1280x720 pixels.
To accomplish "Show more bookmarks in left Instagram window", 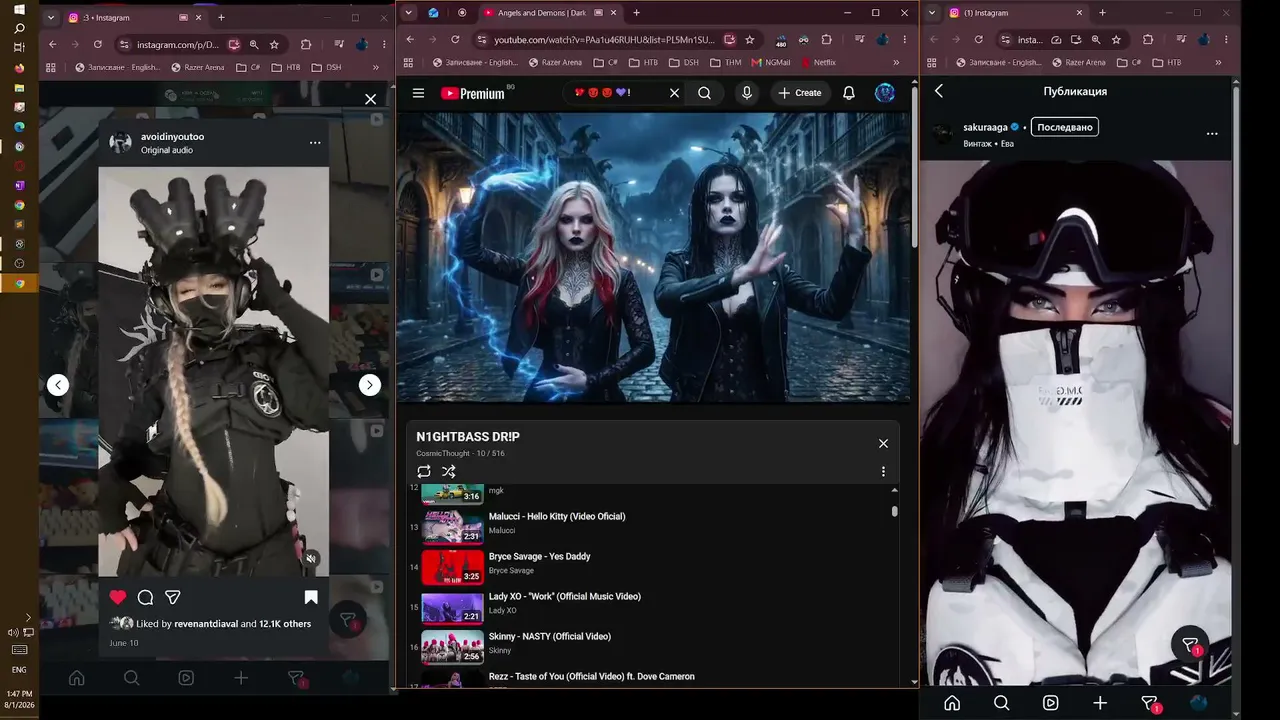I will pos(376,68).
